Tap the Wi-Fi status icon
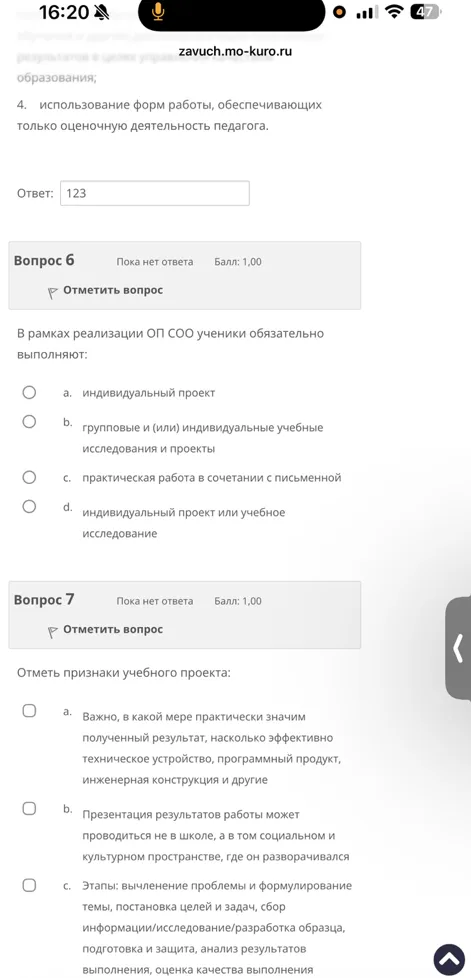This screenshot has width=471, height=978. (394, 12)
